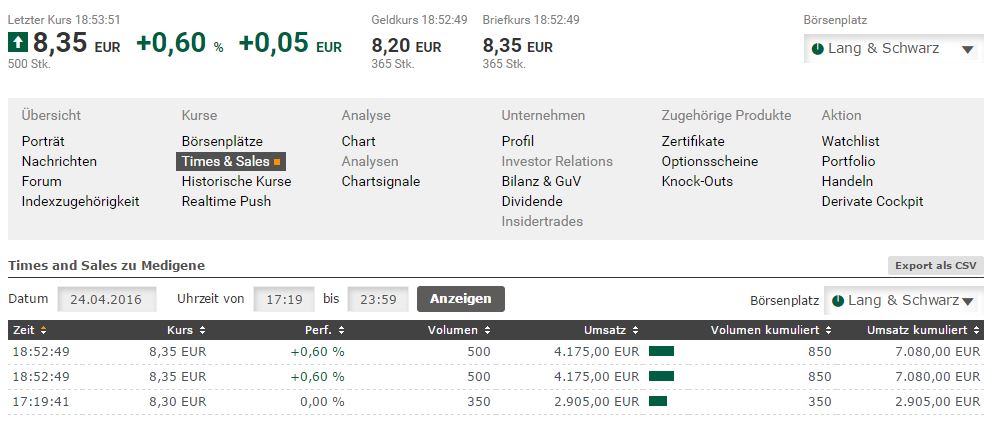Sort the table by the Zeit column
This screenshot has width=988, height=428.
coord(43,330)
